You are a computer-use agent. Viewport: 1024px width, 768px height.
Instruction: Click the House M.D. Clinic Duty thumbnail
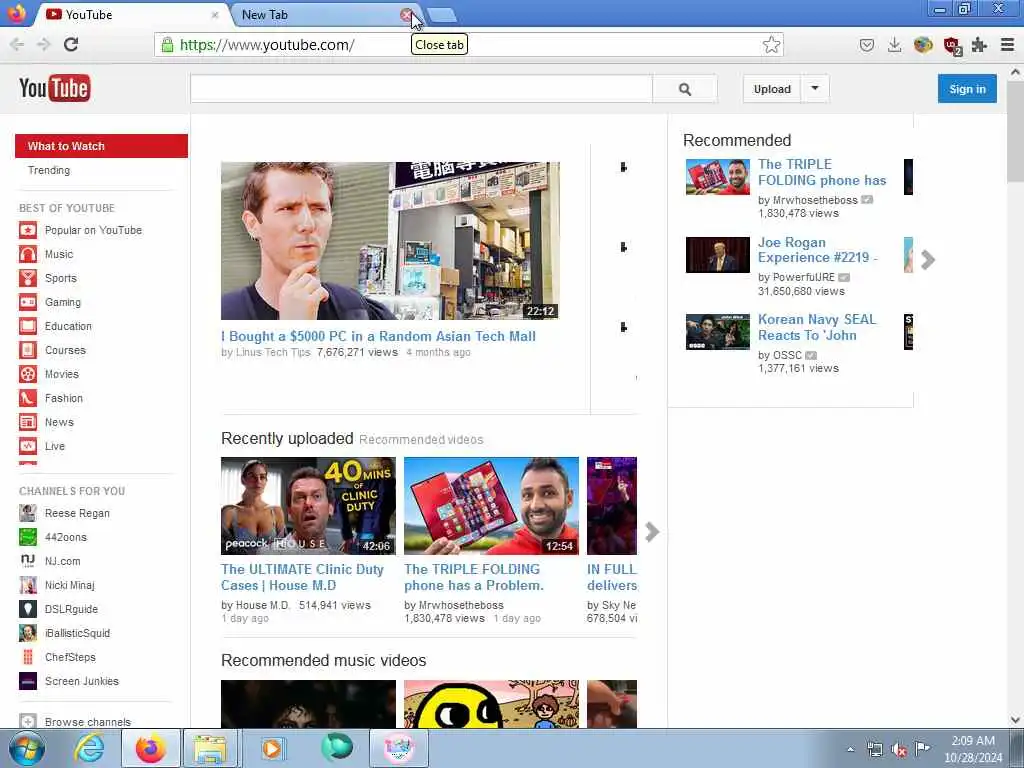pos(308,506)
